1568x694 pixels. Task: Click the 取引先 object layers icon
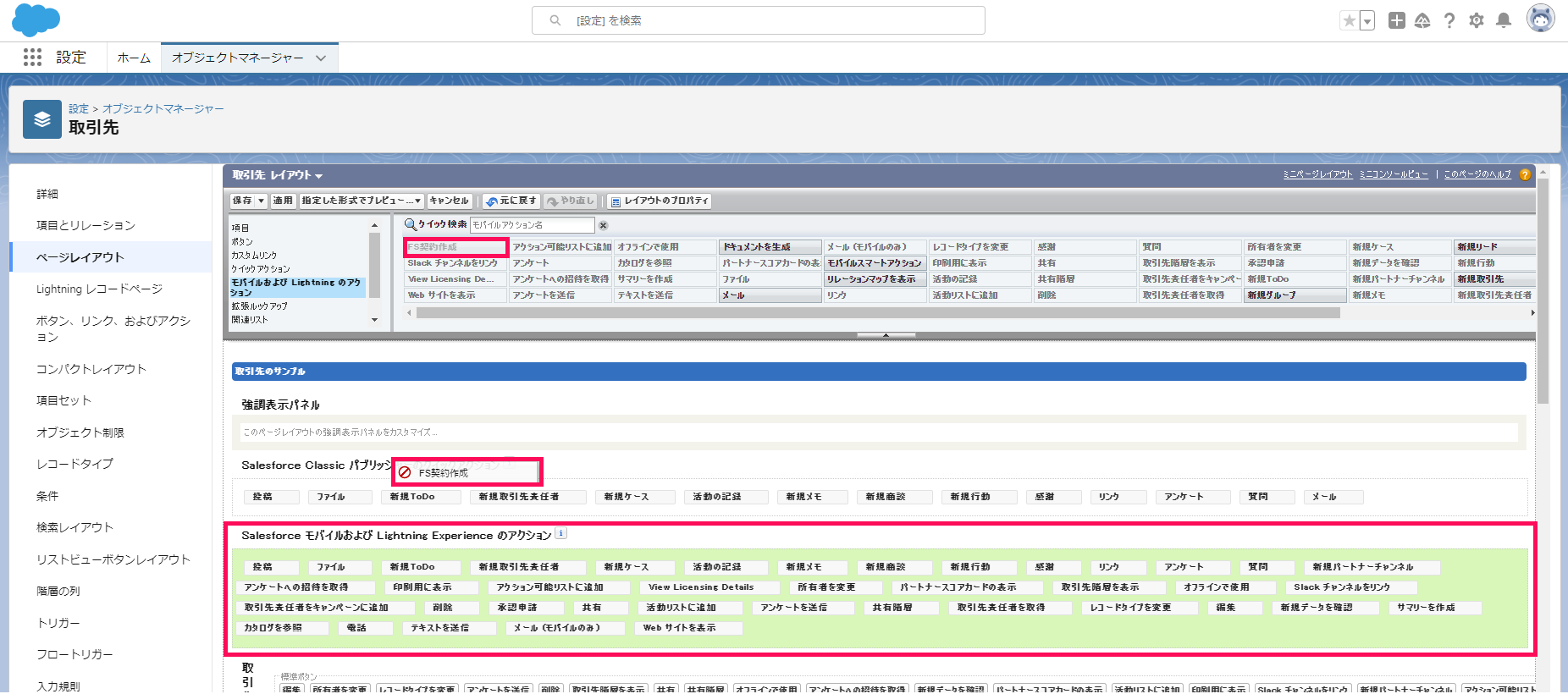pyautogui.click(x=42, y=119)
